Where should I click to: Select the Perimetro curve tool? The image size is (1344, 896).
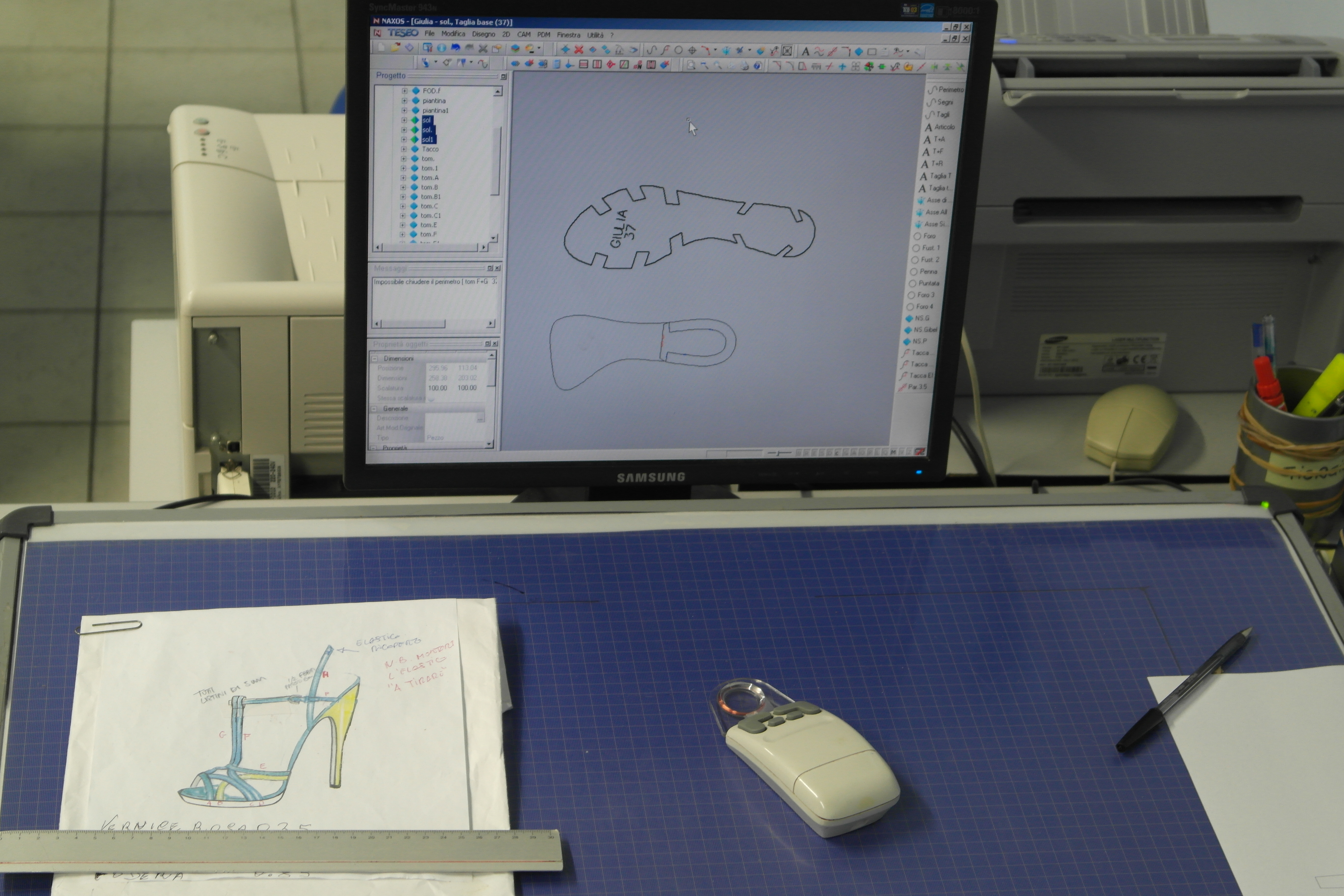pos(946,90)
